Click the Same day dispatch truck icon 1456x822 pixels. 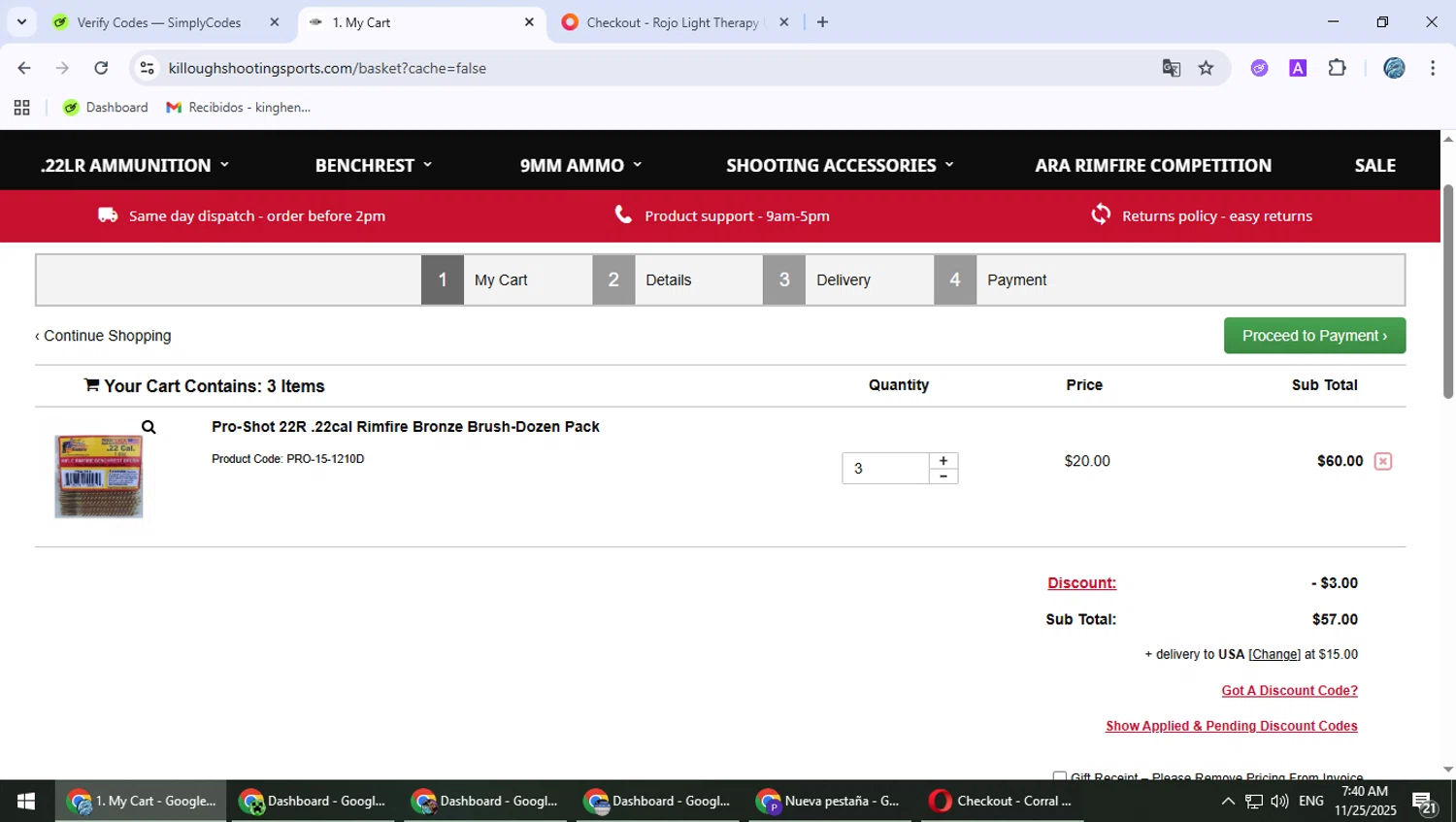click(x=108, y=215)
